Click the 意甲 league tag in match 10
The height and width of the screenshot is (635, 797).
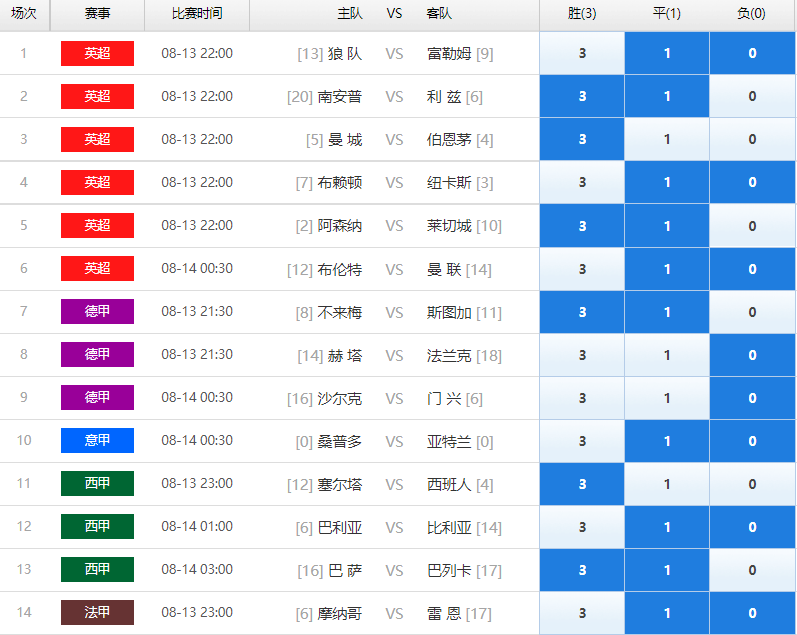(97, 440)
